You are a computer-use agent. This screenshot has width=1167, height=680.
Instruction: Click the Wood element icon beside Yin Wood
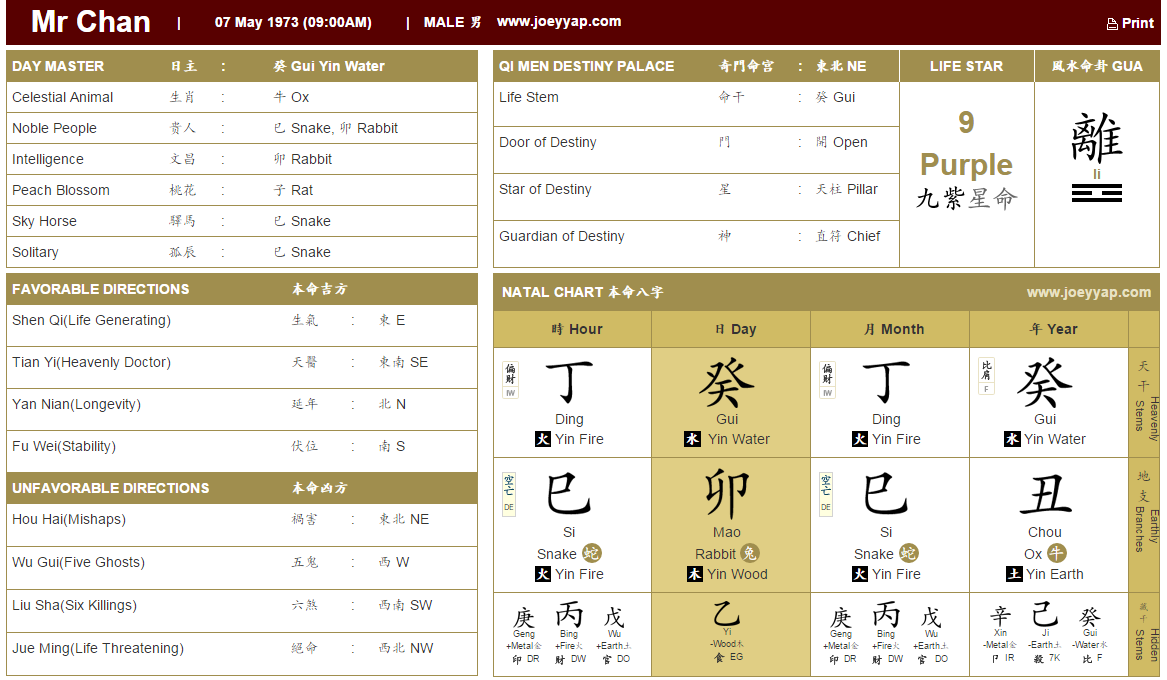[x=695, y=574]
